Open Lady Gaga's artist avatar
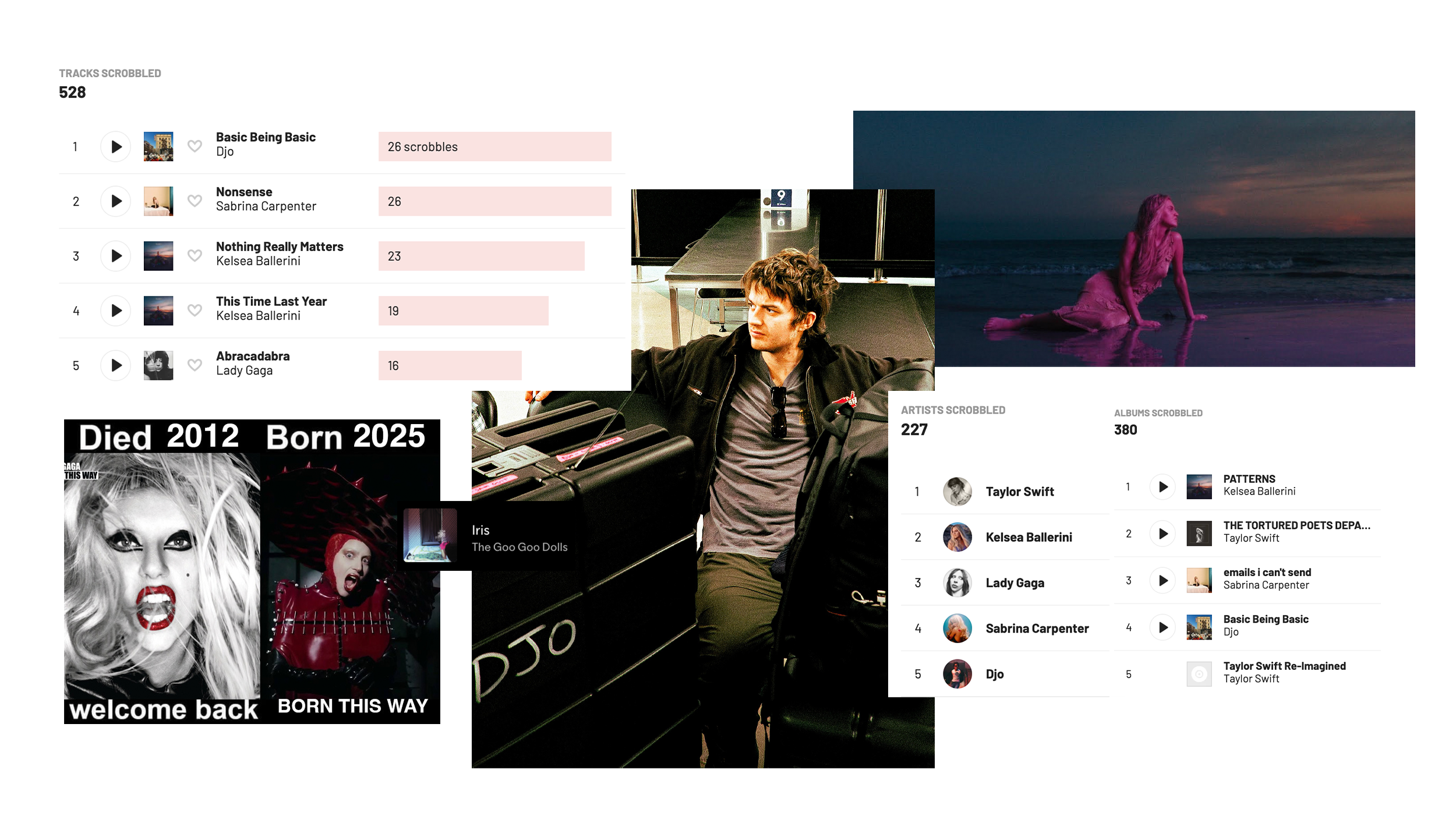The height and width of the screenshot is (819, 1456). (957, 583)
